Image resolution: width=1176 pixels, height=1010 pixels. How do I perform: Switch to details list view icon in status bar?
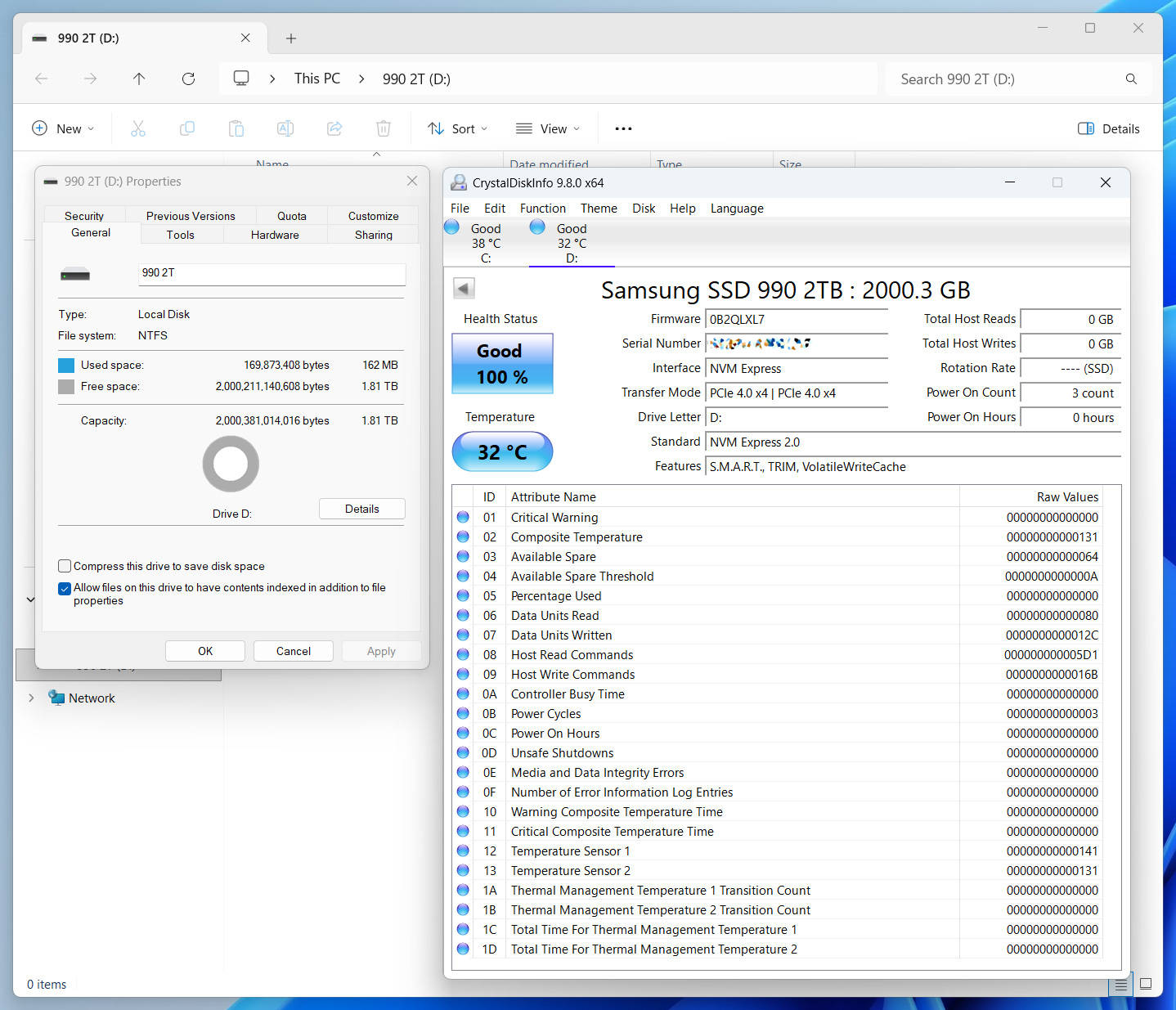tap(1121, 985)
